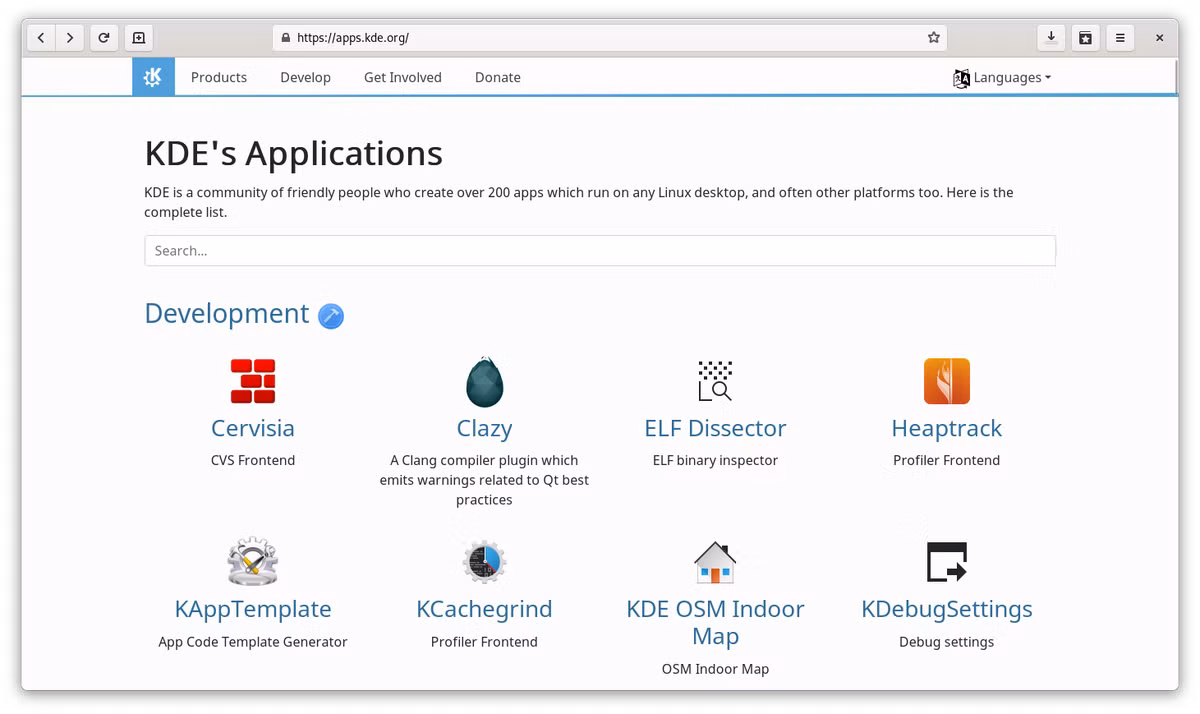Viewport: 1200px width, 714px height.
Task: Open the downloads icon in toolbar
Action: coord(1051,38)
